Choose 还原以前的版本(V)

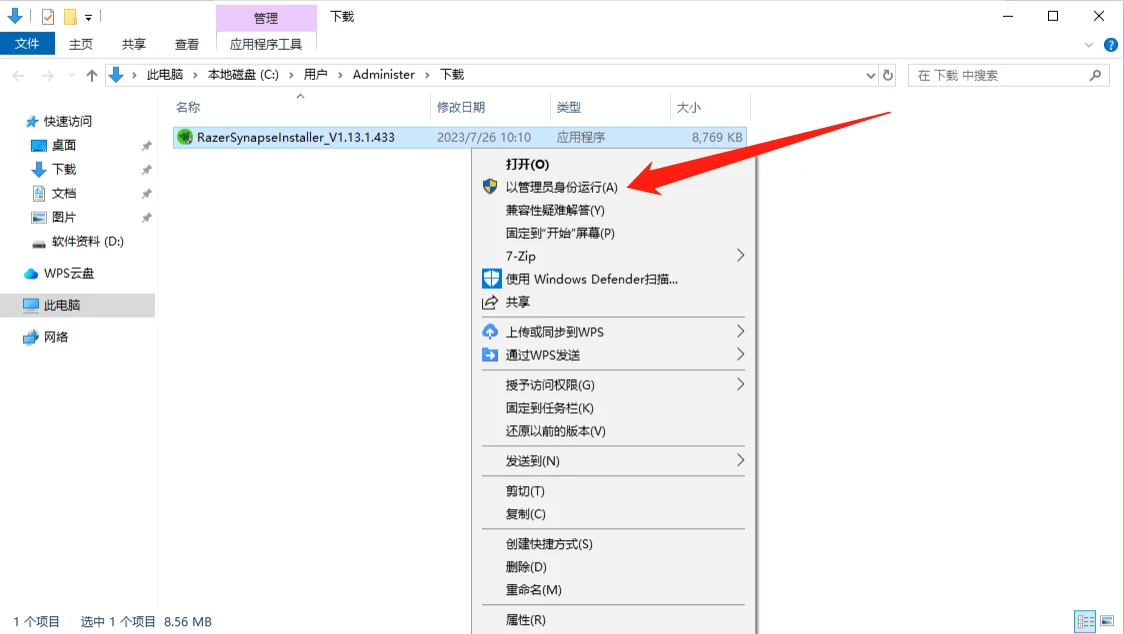click(614, 431)
